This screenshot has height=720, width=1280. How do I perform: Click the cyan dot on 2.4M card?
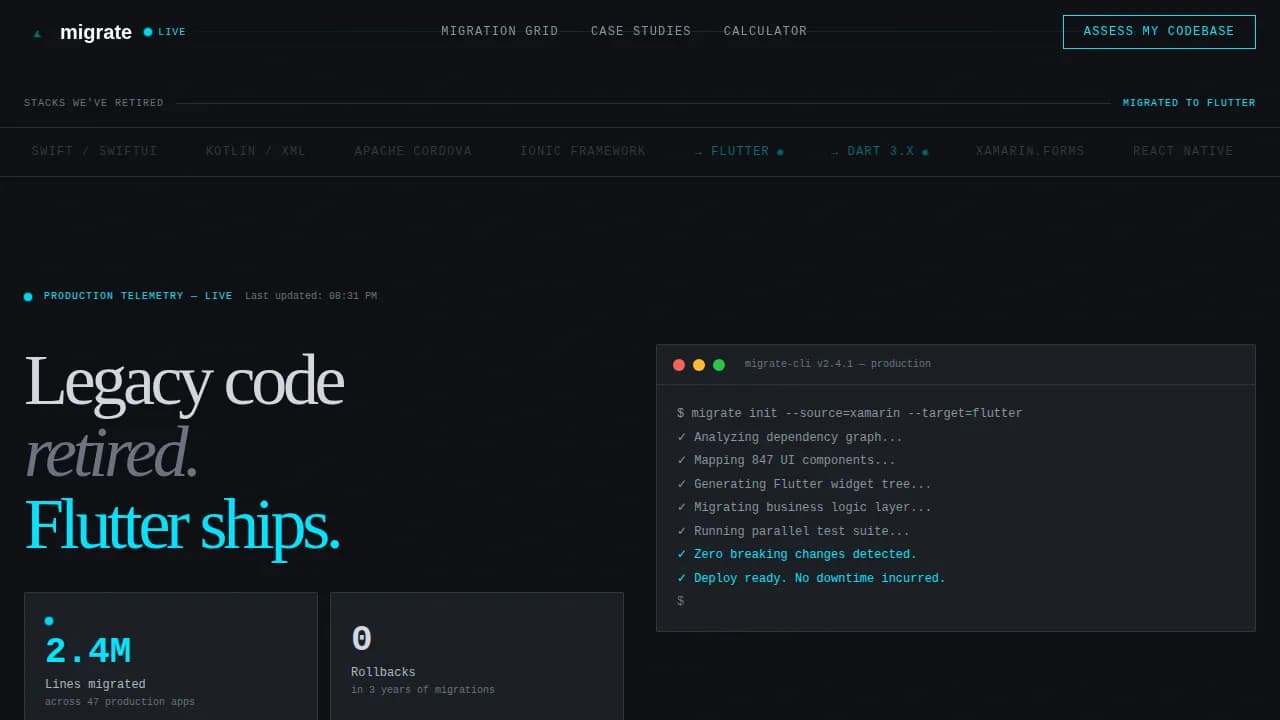click(49, 621)
